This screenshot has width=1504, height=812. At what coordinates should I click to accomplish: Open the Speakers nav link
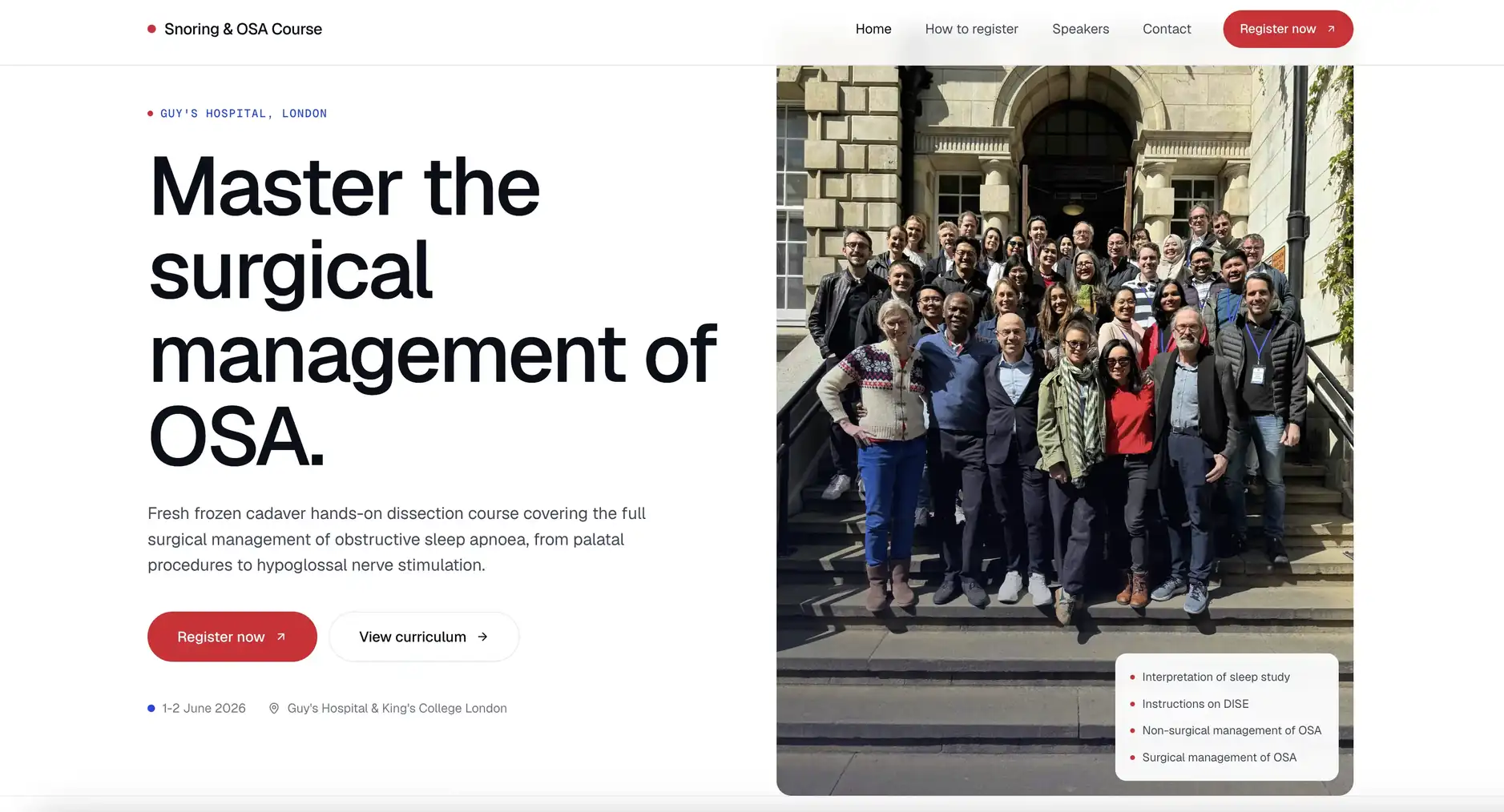[x=1080, y=29]
